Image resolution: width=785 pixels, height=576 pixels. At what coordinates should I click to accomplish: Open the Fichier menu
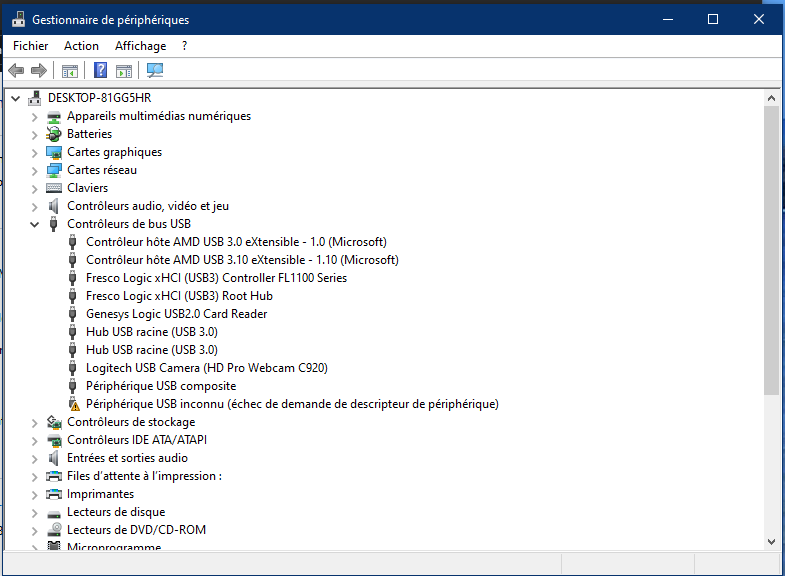tap(31, 46)
